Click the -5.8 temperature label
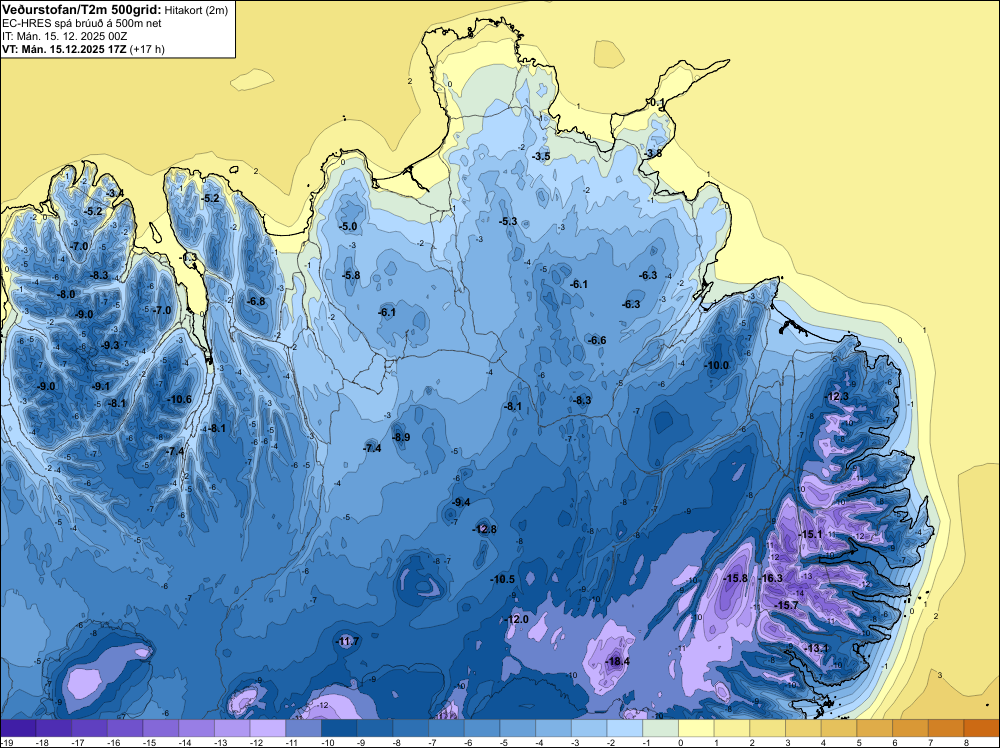1000x748 pixels. [x=351, y=275]
